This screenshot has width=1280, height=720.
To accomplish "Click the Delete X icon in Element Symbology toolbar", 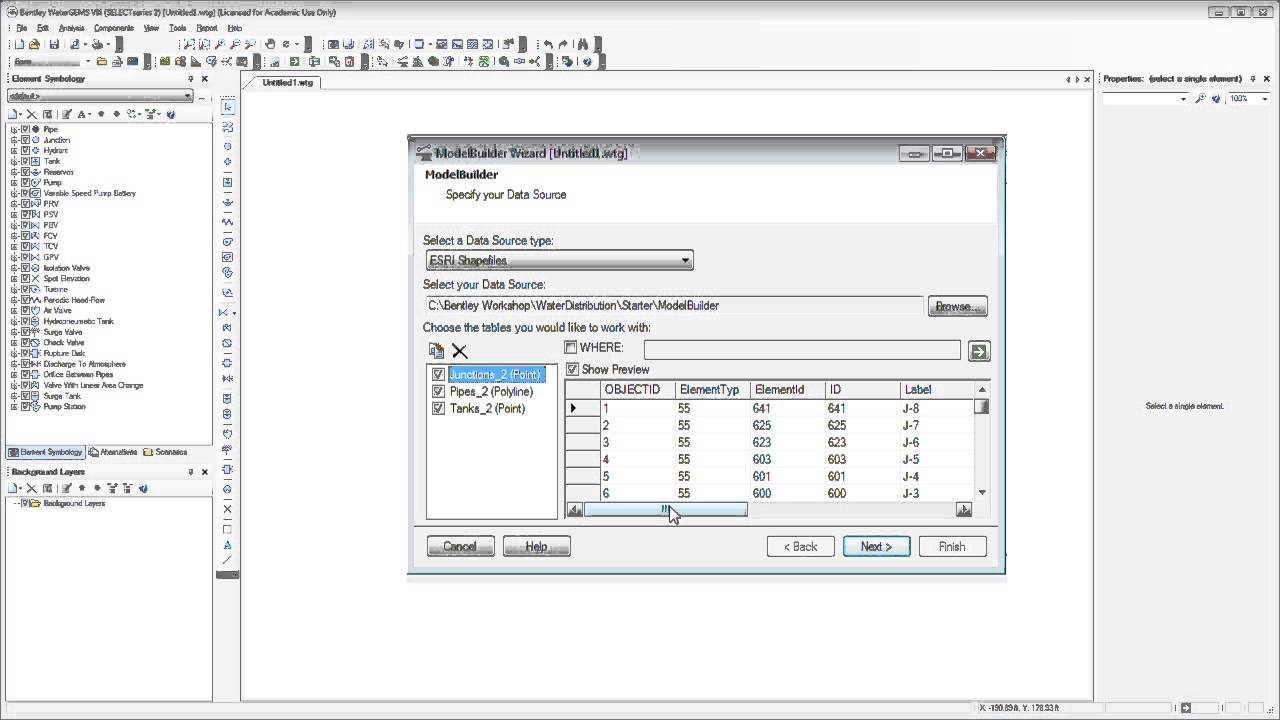I will tap(31, 115).
